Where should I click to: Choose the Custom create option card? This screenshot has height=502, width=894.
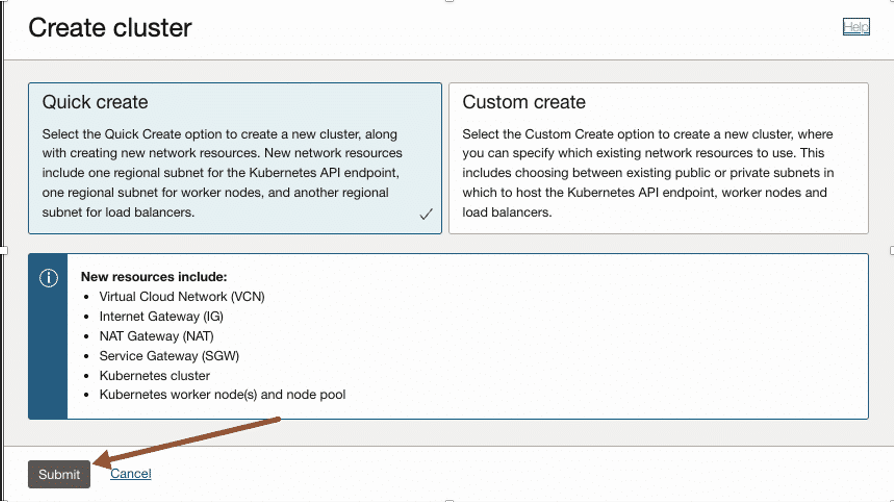[x=658, y=158]
